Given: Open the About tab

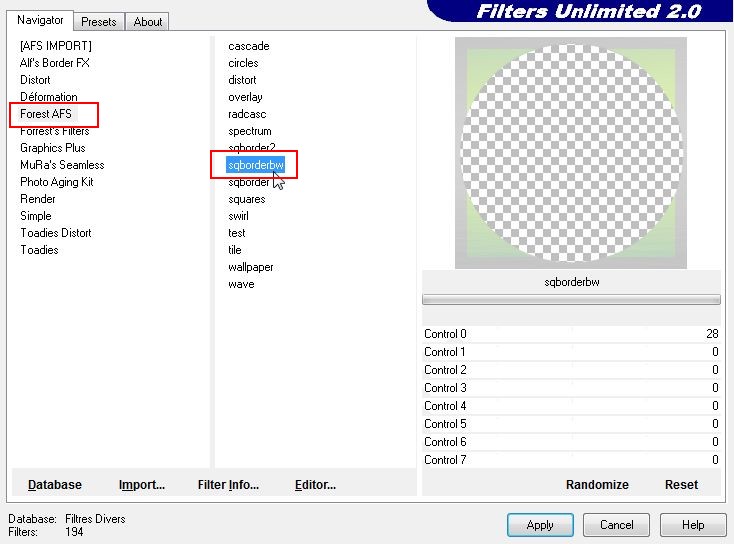Looking at the screenshot, I should pyautogui.click(x=147, y=22).
